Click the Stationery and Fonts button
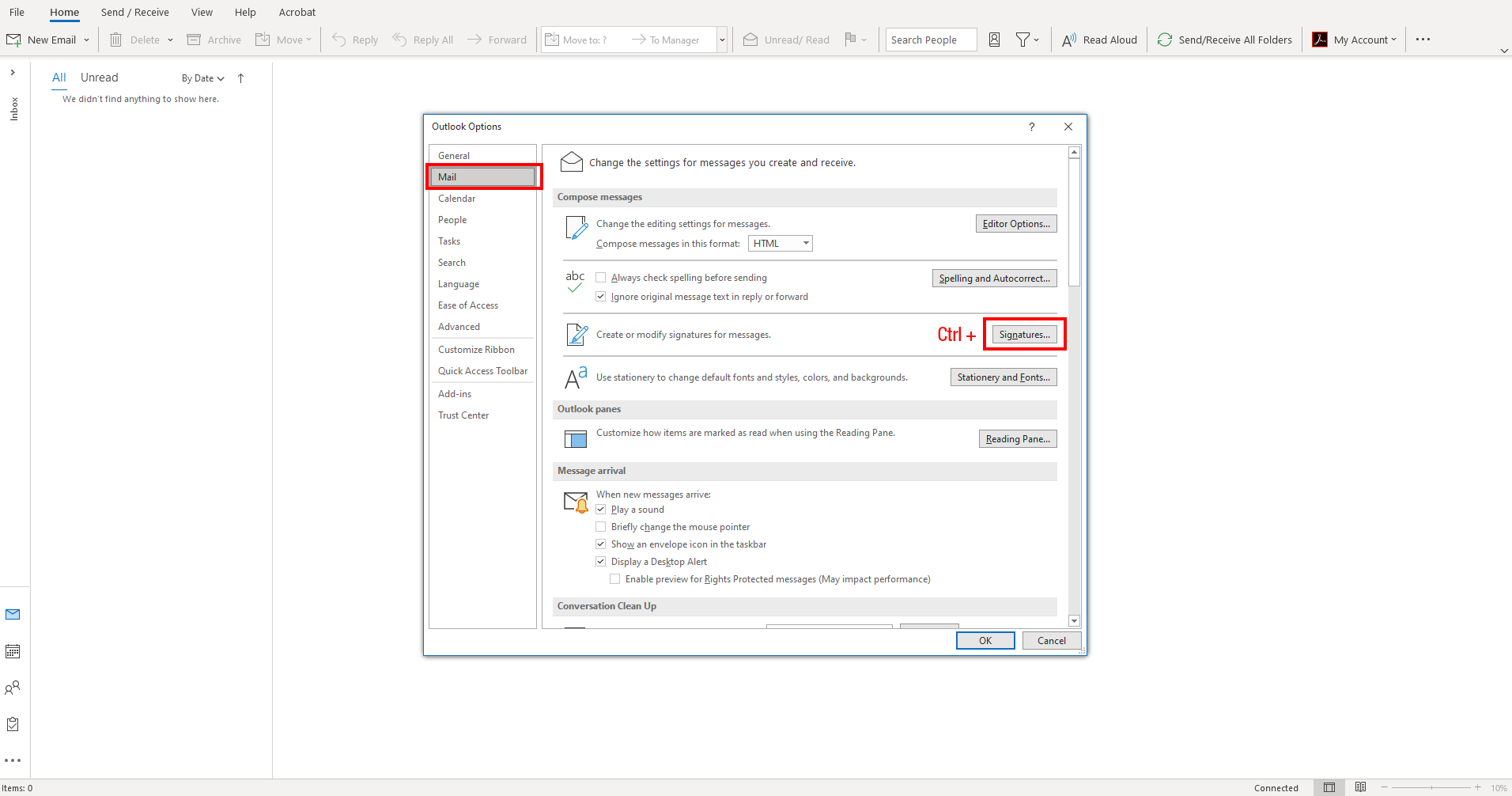The image size is (1512, 796). coord(1004,377)
